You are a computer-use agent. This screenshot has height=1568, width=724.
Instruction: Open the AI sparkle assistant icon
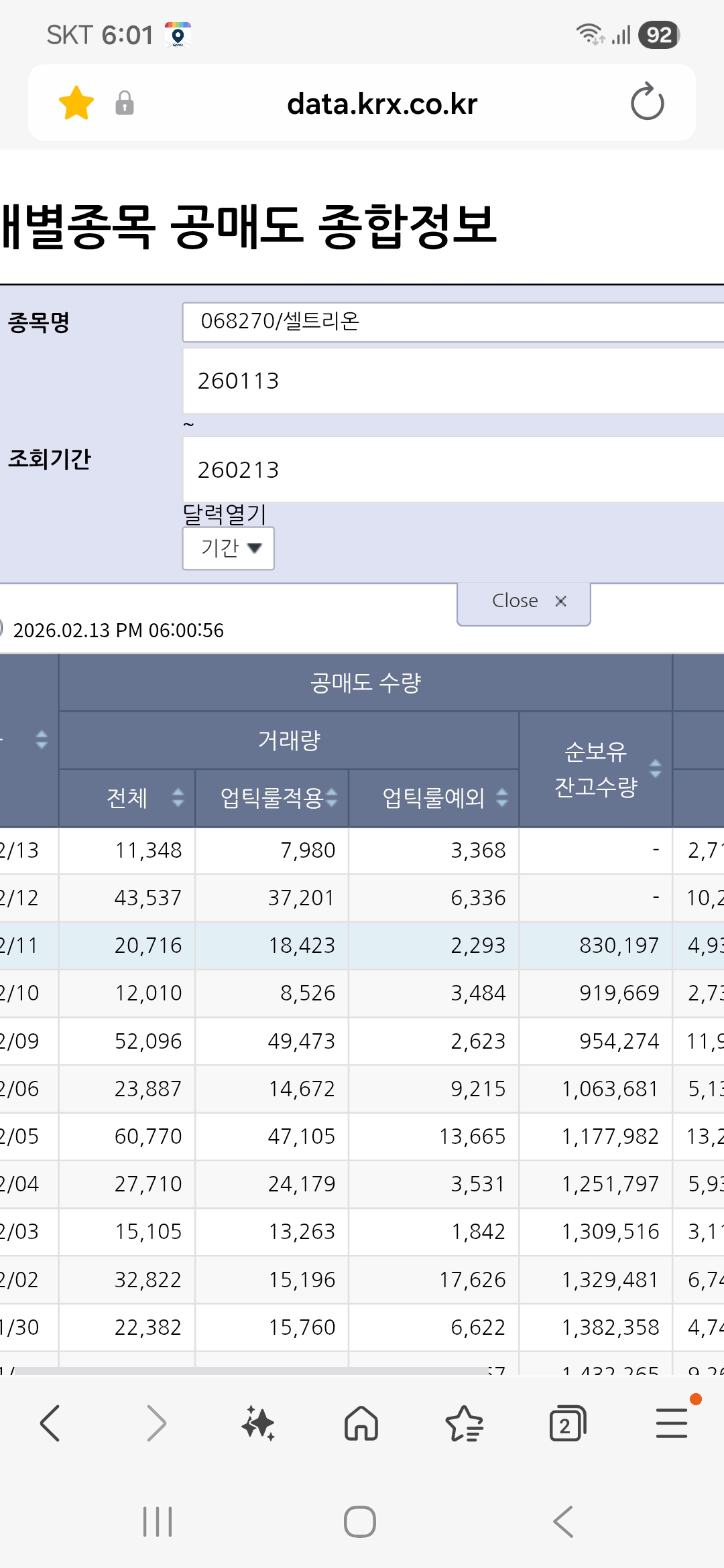[258, 1423]
